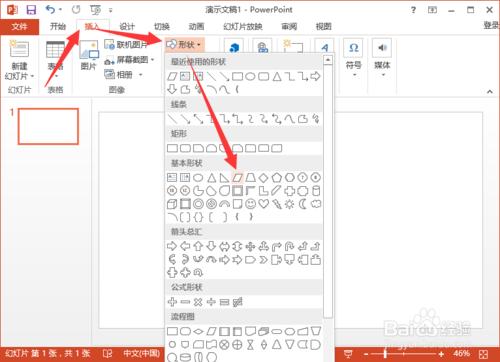Select slide 1 thumbnail
The image size is (500, 362).
pos(48,126)
